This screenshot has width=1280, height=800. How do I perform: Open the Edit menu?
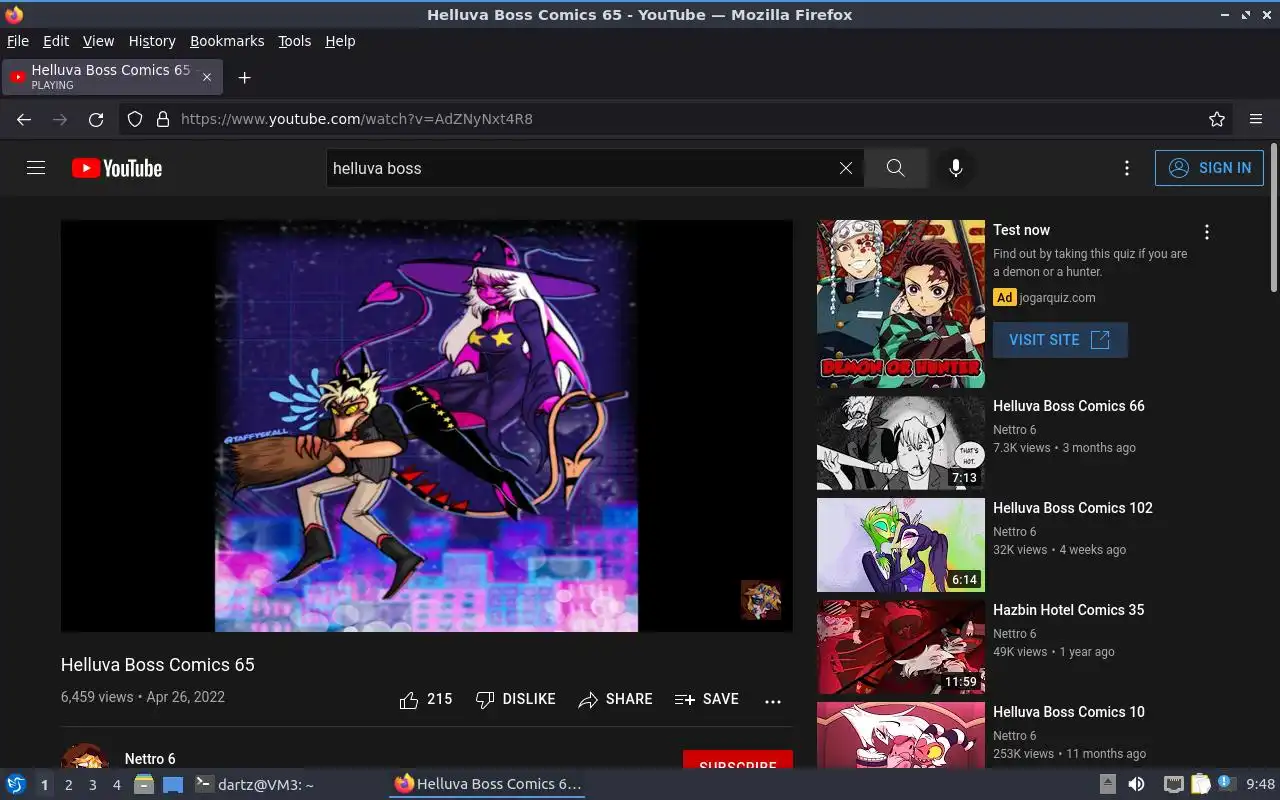coord(56,41)
